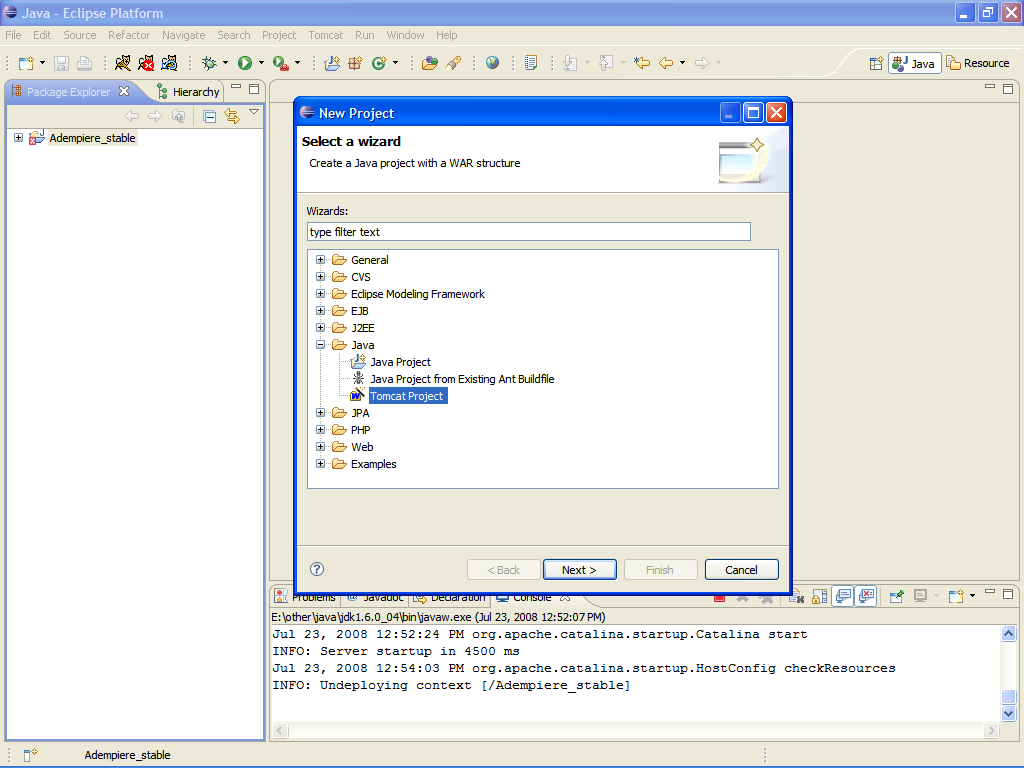
Task: Open the File menu
Action: pyautogui.click(x=13, y=35)
